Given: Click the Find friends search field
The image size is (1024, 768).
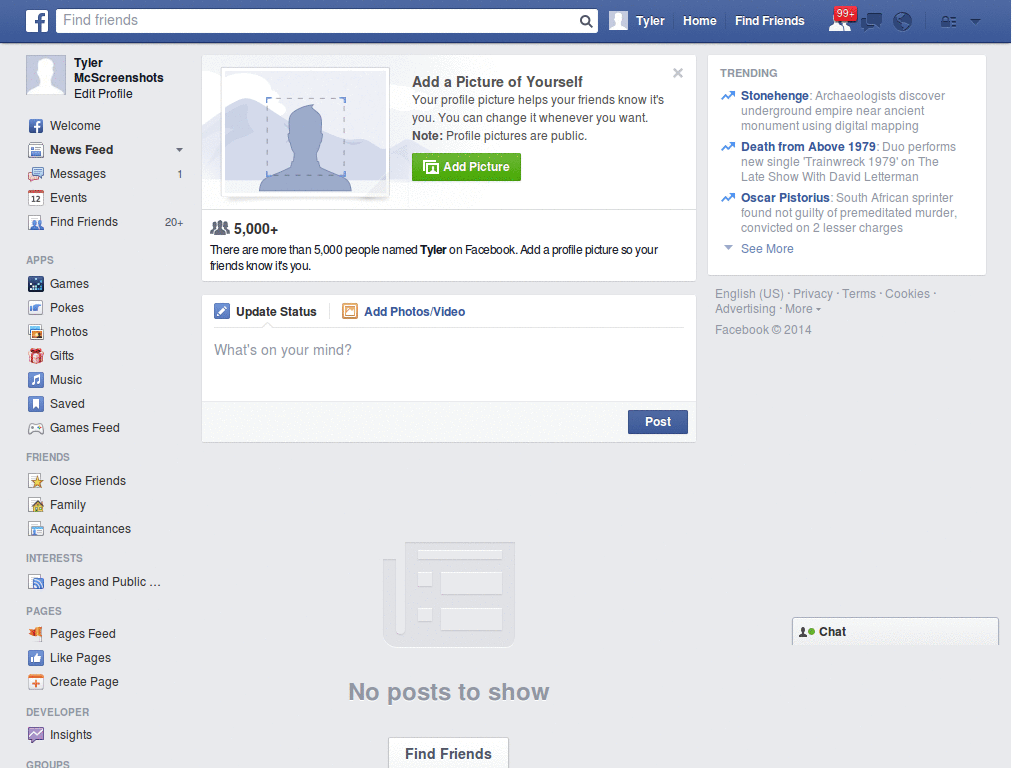Looking at the screenshot, I should [x=300, y=20].
